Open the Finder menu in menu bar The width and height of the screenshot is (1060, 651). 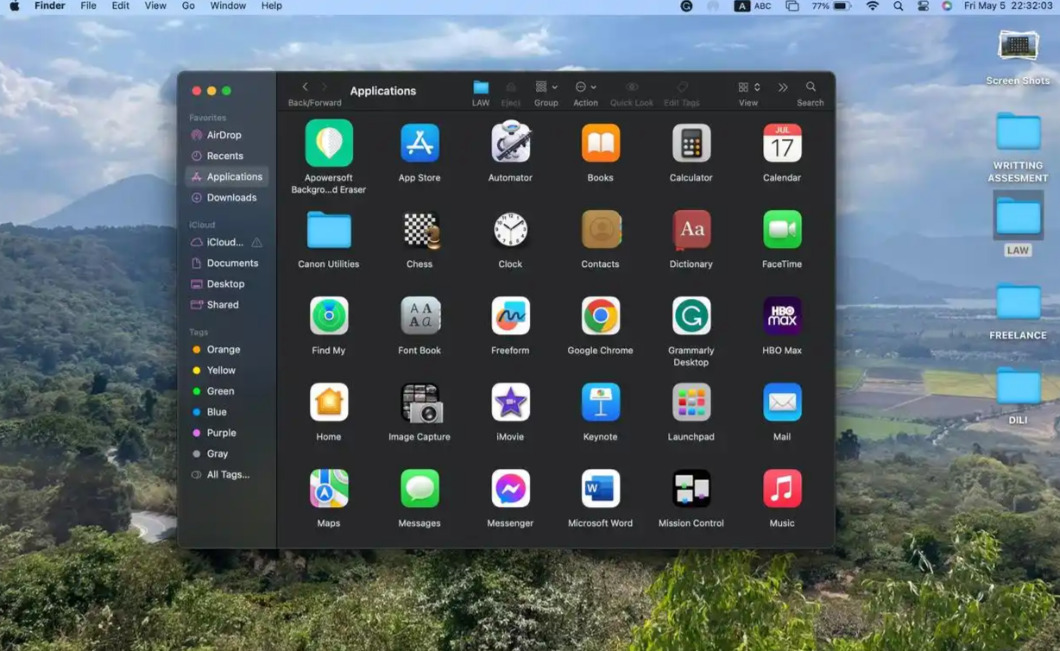(x=49, y=6)
